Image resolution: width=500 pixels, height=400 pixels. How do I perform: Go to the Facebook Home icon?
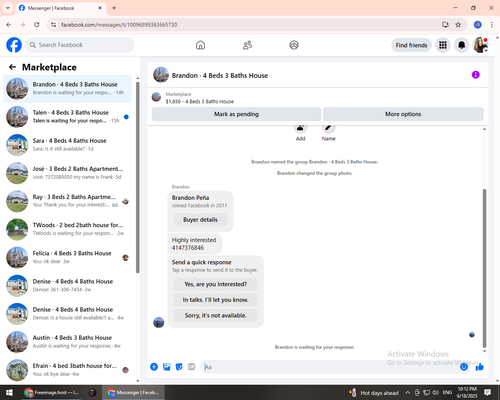click(x=200, y=45)
